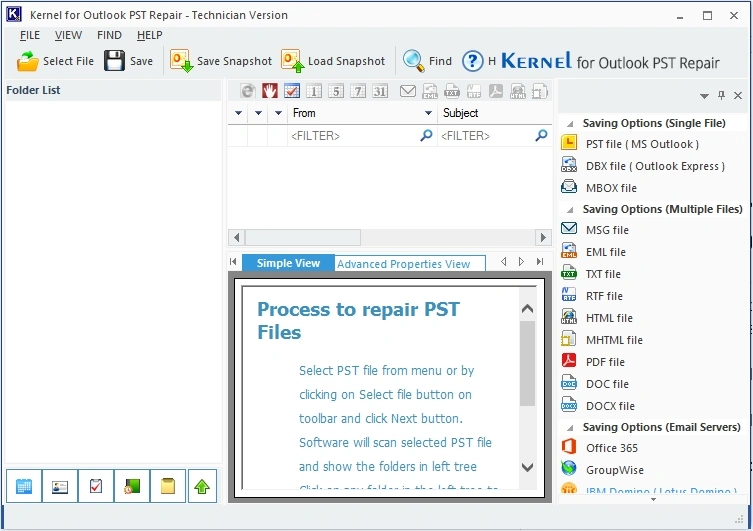
Task: Select the 1-day calendar view icon
Action: point(314,91)
